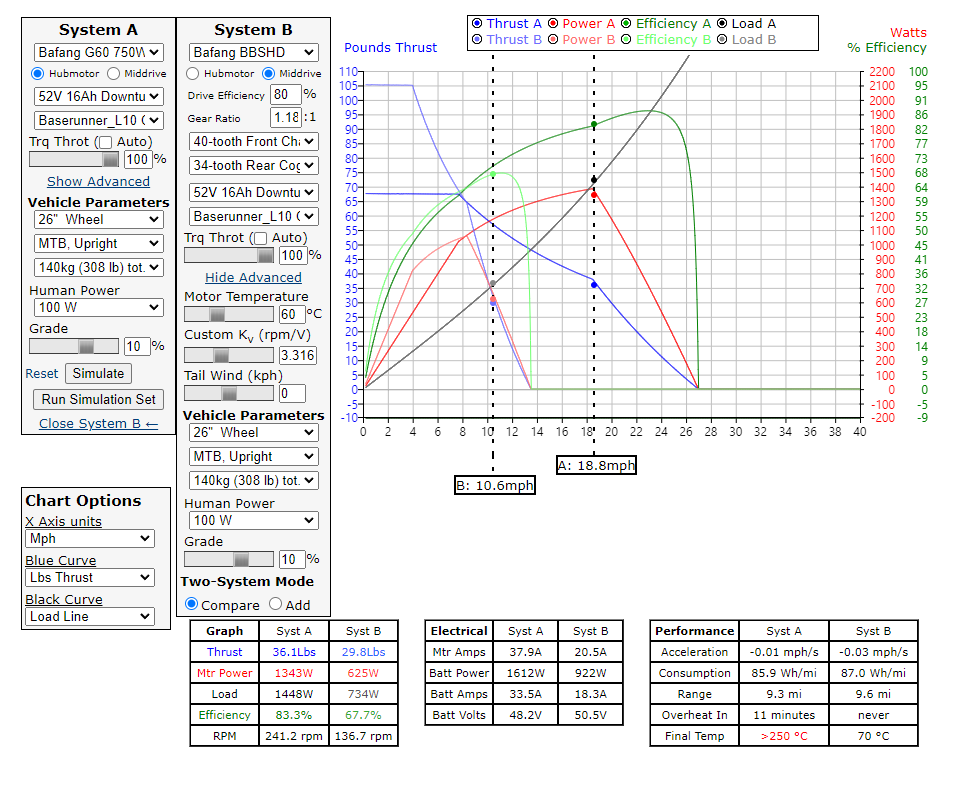The width and height of the screenshot is (954, 793).
Task: Choose Add in Two-System Mode
Action: coord(276,605)
